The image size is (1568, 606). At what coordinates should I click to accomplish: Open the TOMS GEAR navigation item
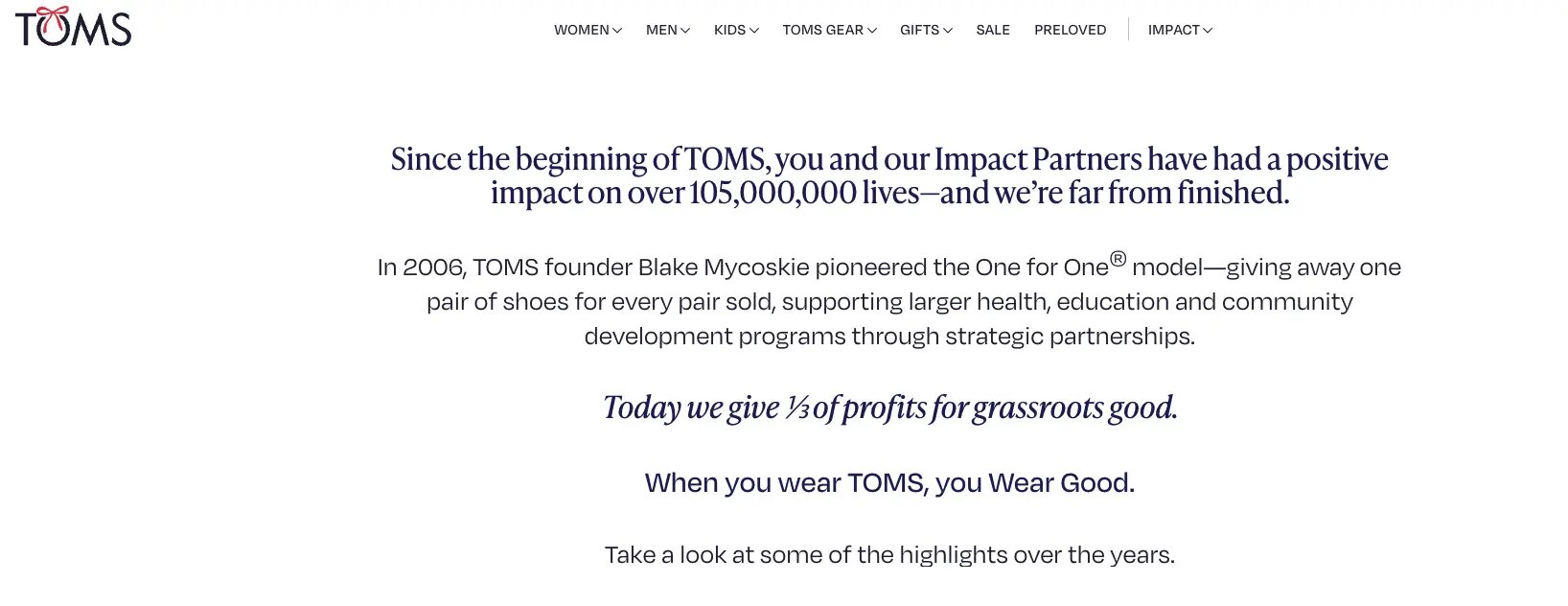tap(825, 30)
